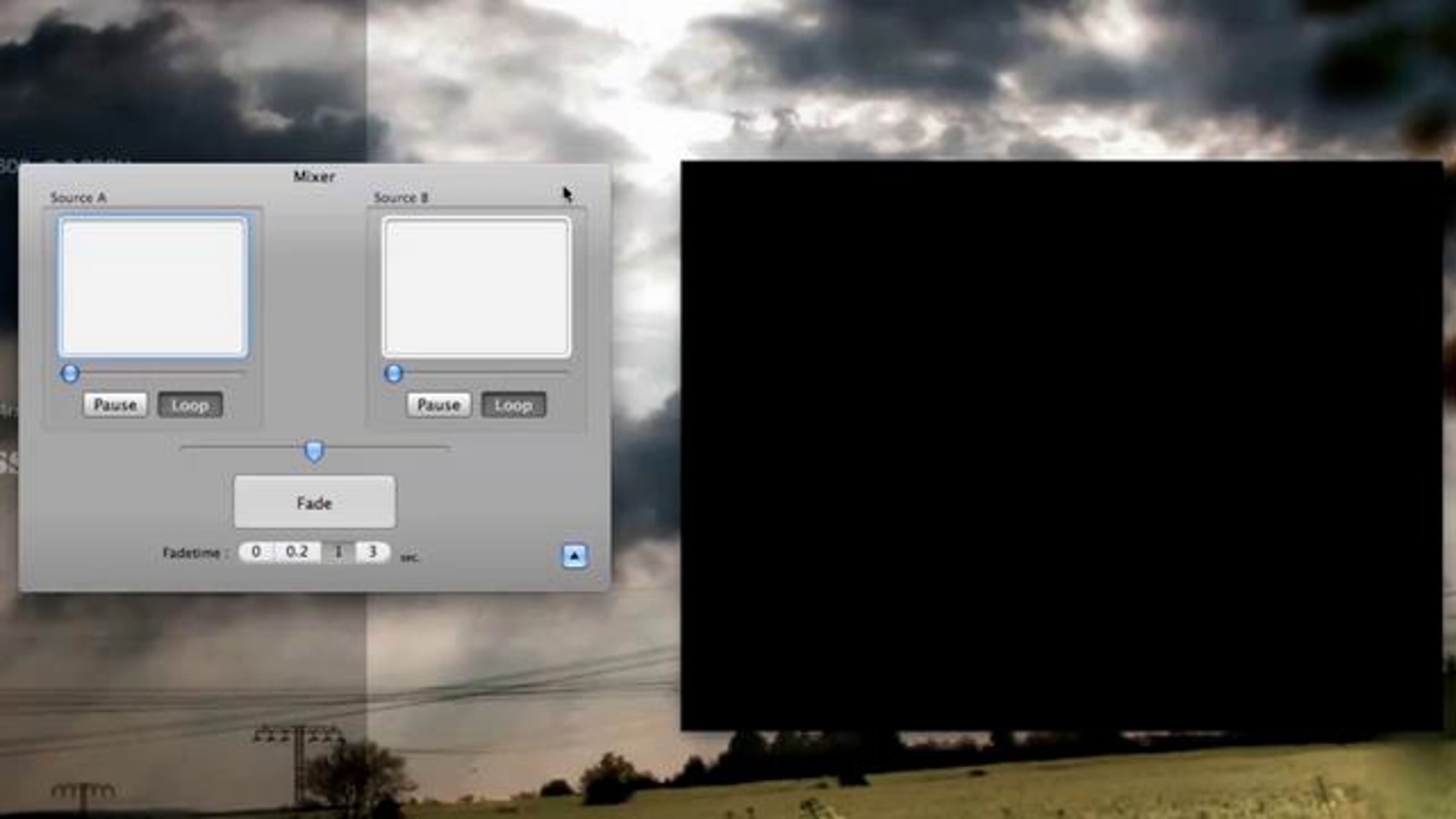Click the Mixer window title bar

coord(314,177)
